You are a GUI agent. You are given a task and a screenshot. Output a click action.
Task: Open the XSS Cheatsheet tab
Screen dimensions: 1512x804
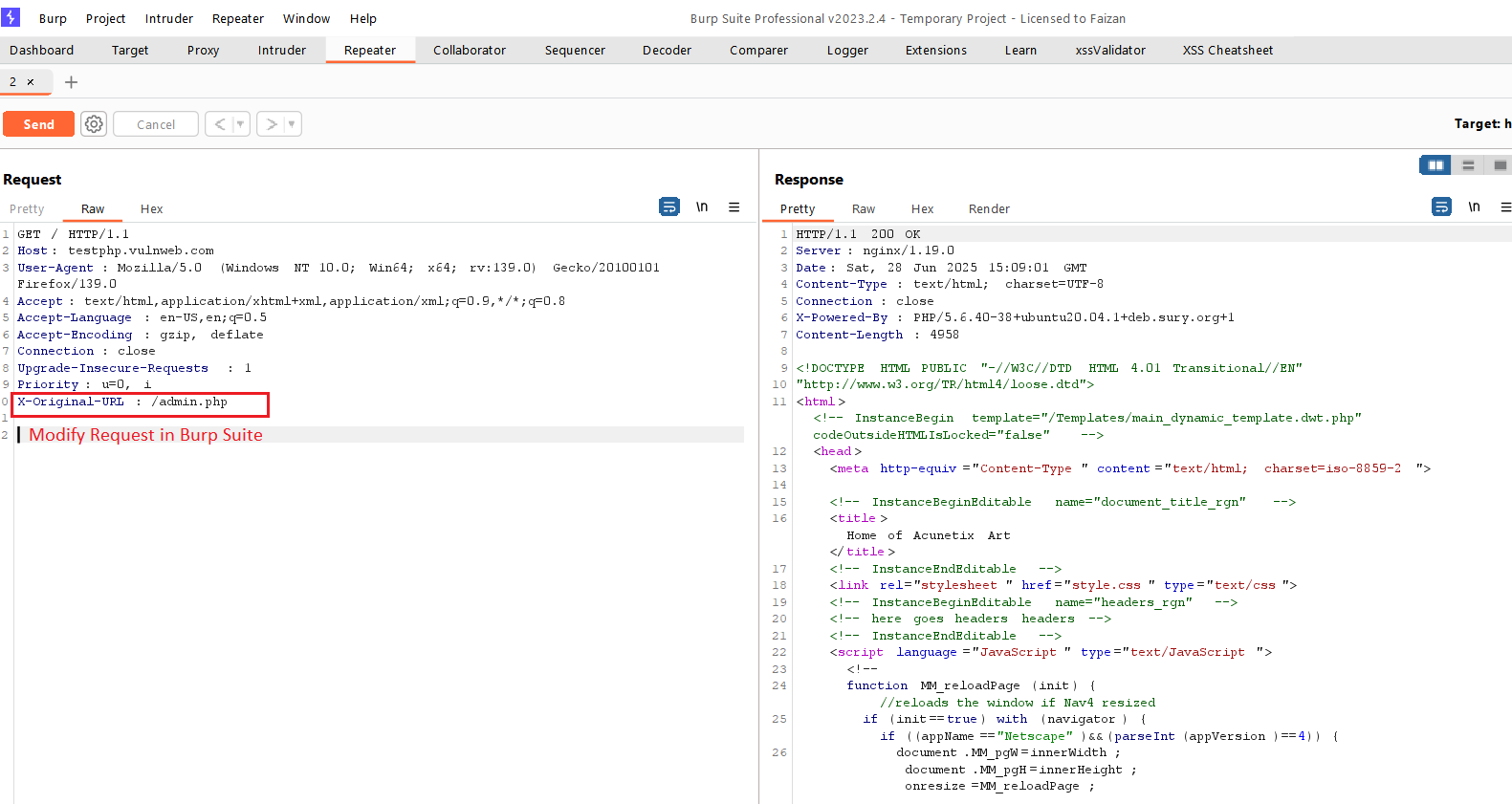(x=1228, y=50)
